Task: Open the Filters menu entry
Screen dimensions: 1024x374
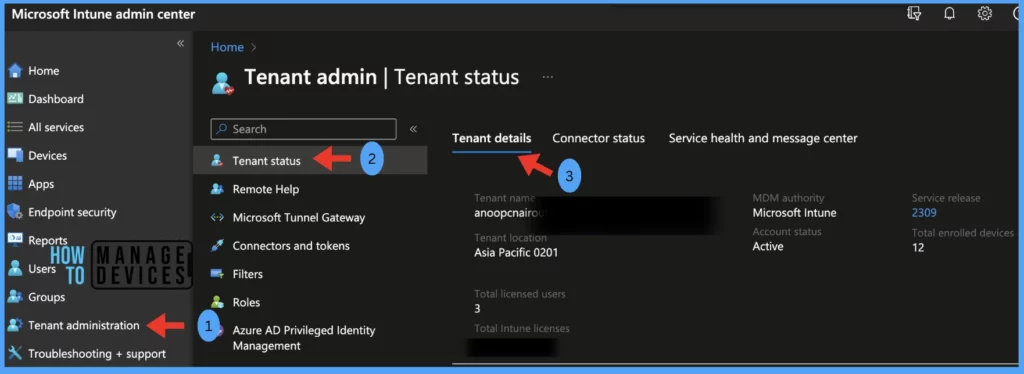Action: [x=248, y=274]
